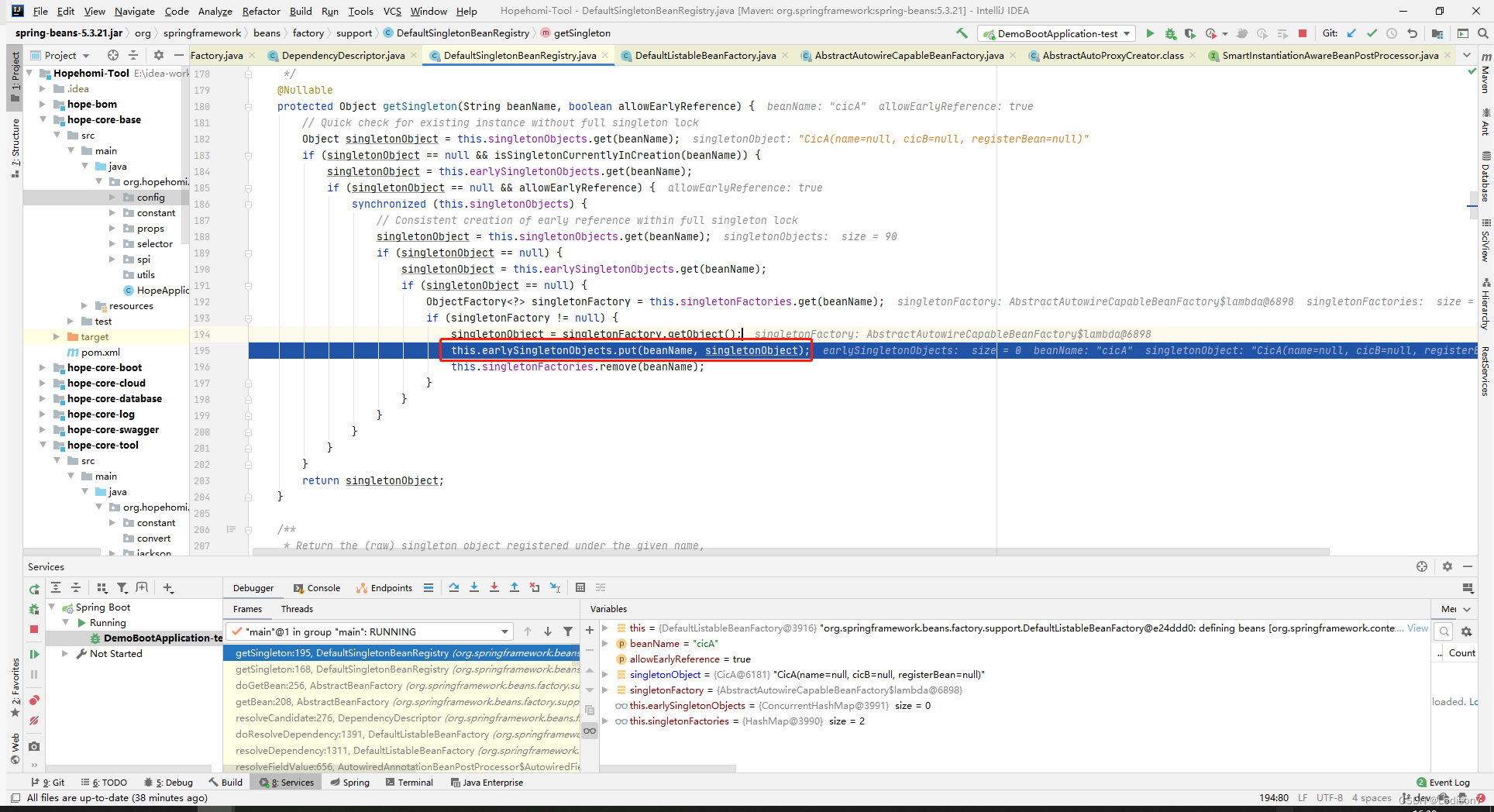Image resolution: width=1494 pixels, height=812 pixels.
Task: Toggle Services Group By icon
Action: pos(102,587)
